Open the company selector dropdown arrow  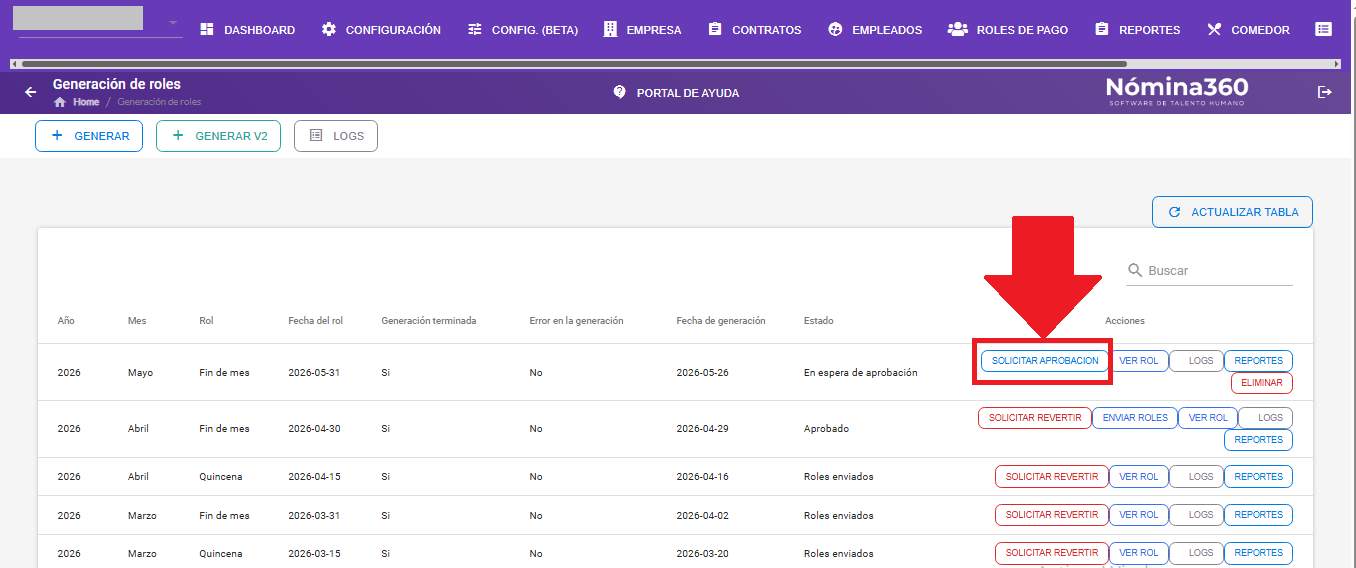(x=172, y=23)
